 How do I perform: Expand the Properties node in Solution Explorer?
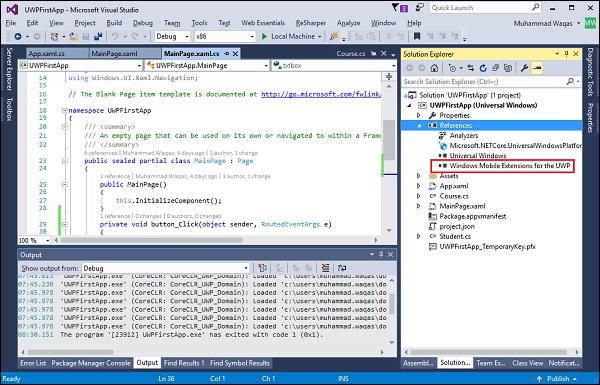[418, 115]
